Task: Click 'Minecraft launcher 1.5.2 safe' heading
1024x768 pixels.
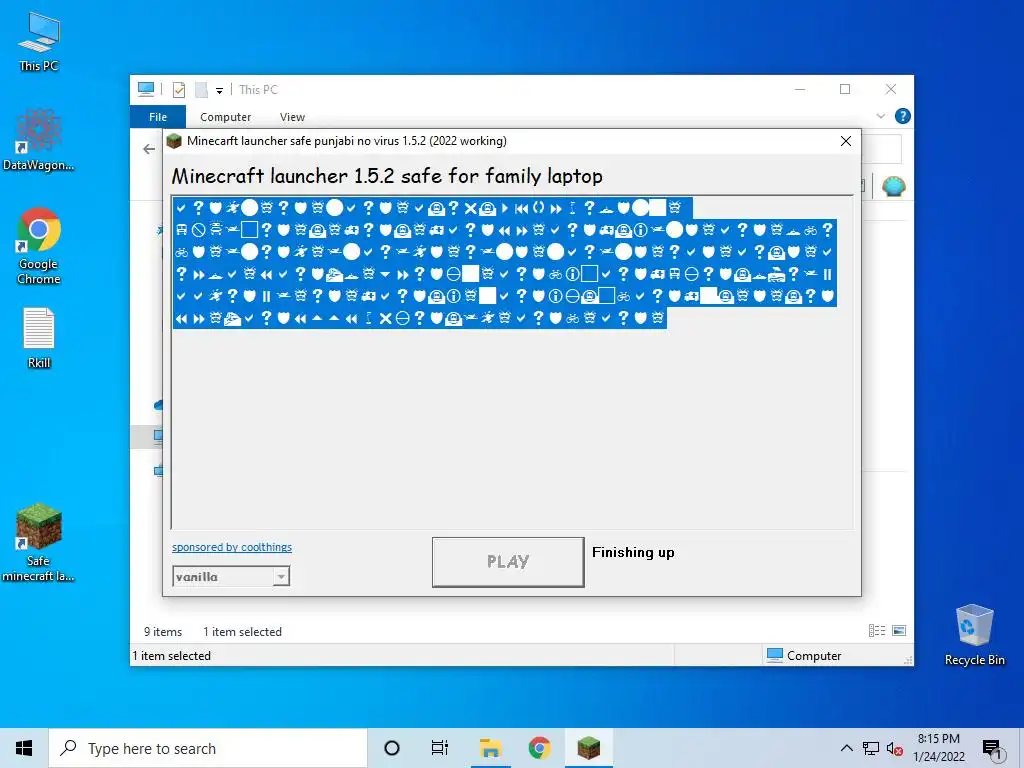Action: pos(387,176)
